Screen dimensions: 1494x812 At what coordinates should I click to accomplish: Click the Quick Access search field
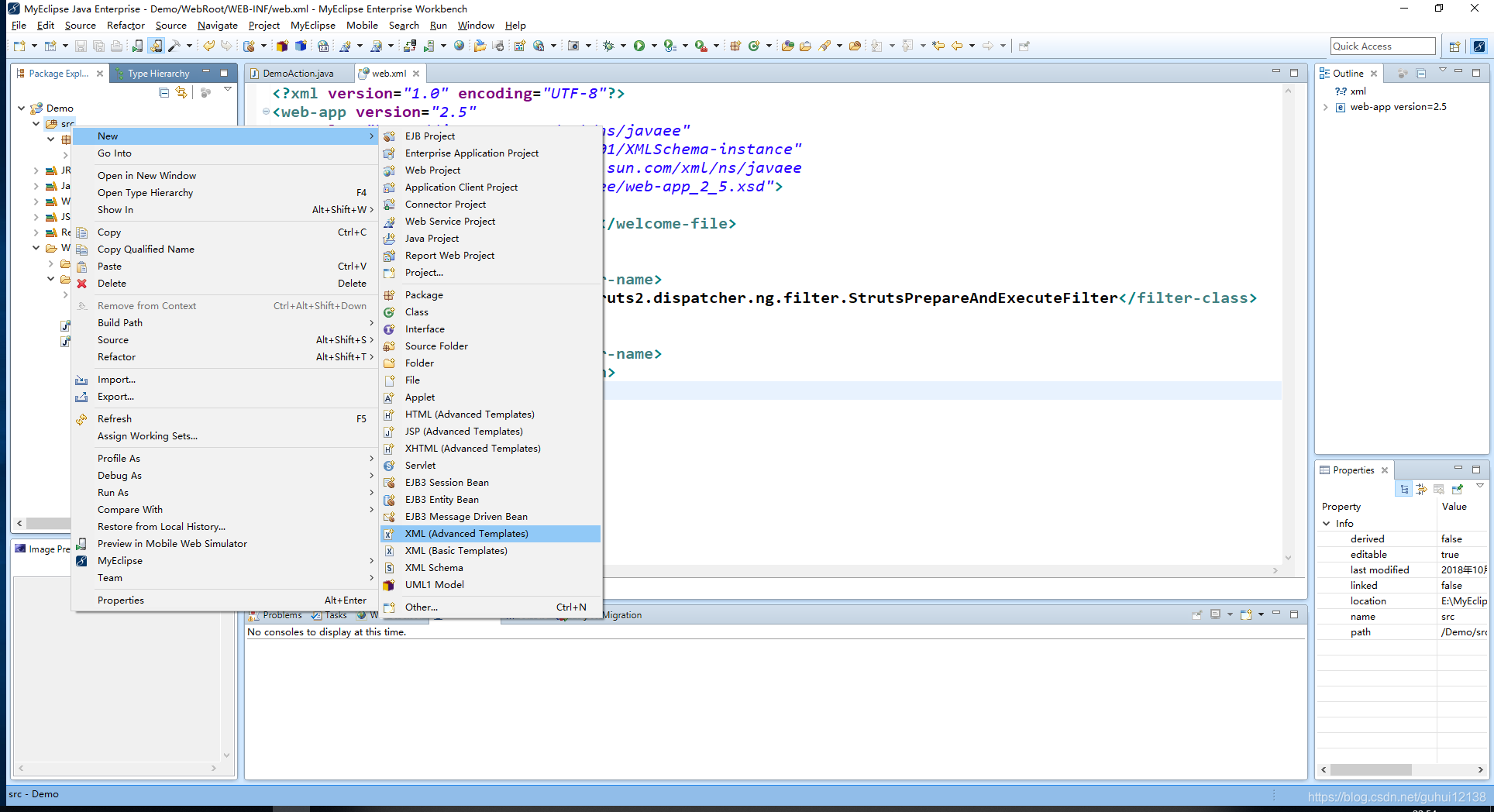[1383, 46]
